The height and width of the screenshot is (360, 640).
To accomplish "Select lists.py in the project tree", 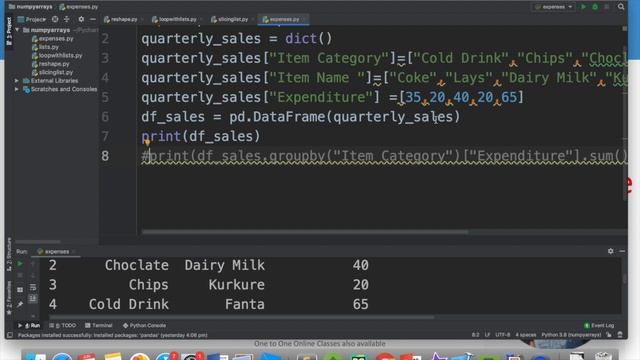I will (x=45, y=47).
